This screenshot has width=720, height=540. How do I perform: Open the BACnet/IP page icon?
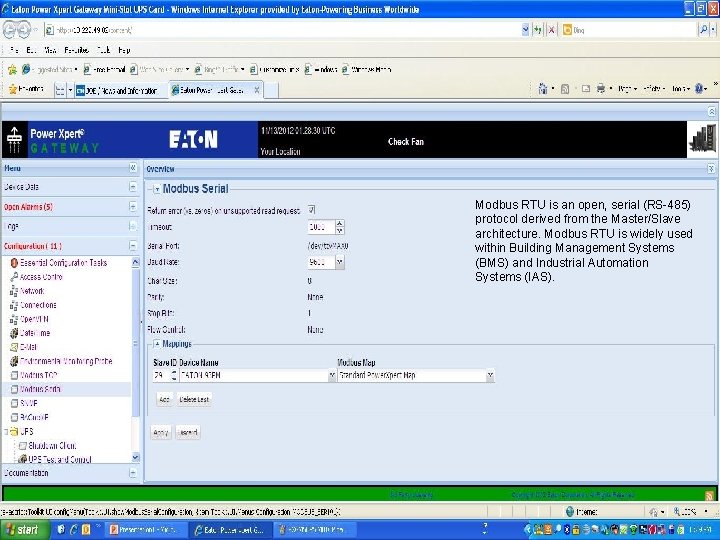pos(14,417)
